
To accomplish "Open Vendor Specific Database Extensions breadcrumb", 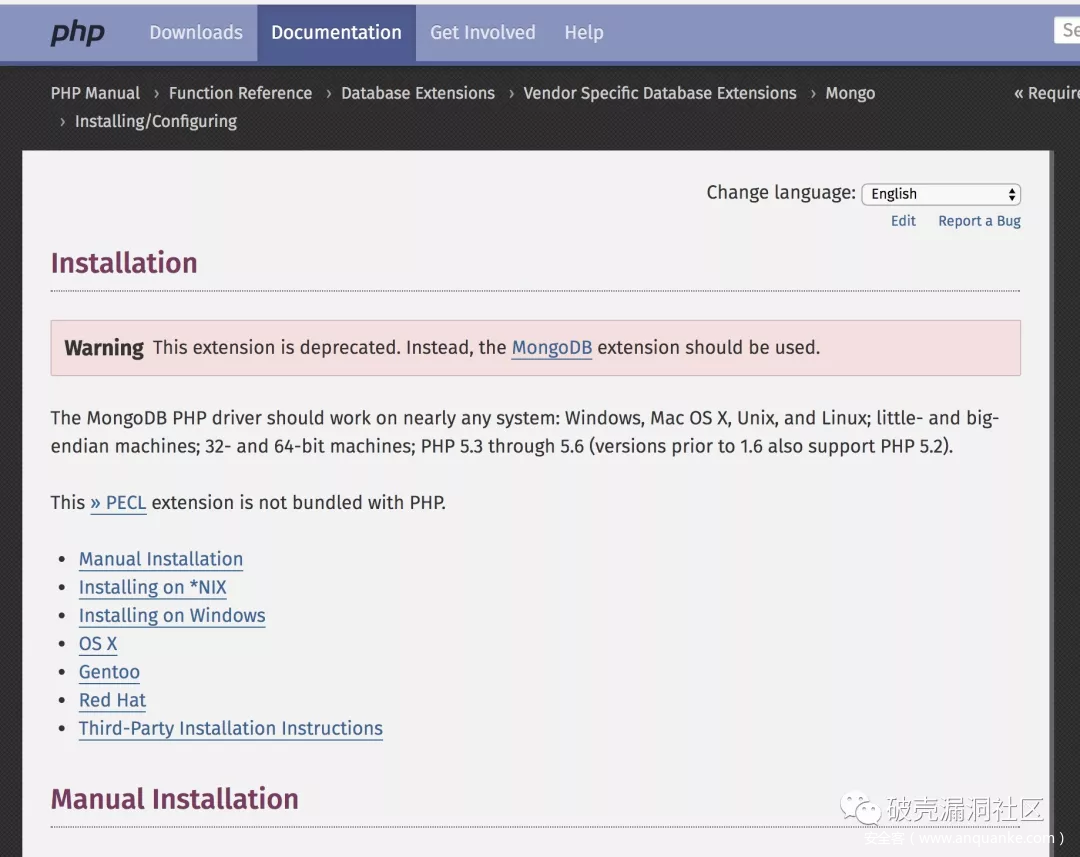I will 660,93.
